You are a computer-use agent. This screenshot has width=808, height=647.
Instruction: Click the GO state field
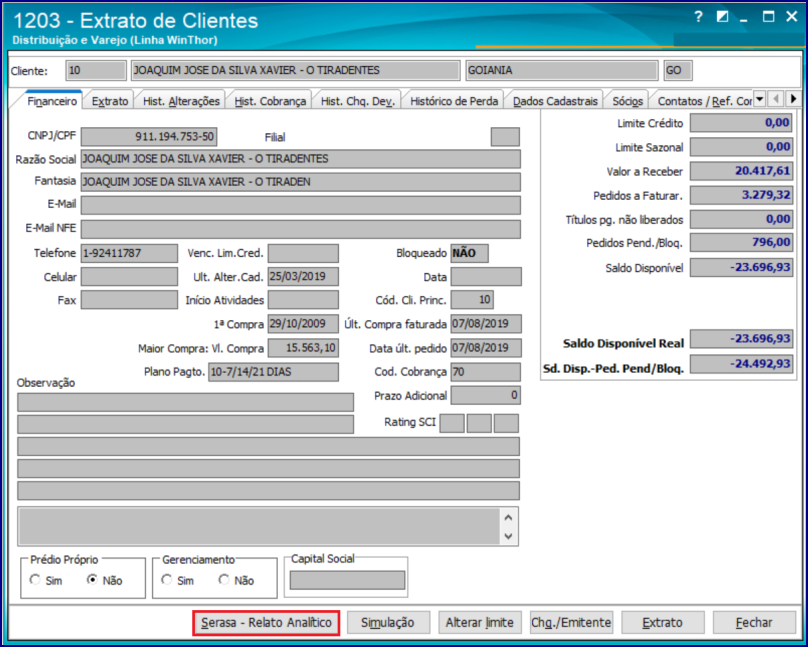tap(678, 71)
